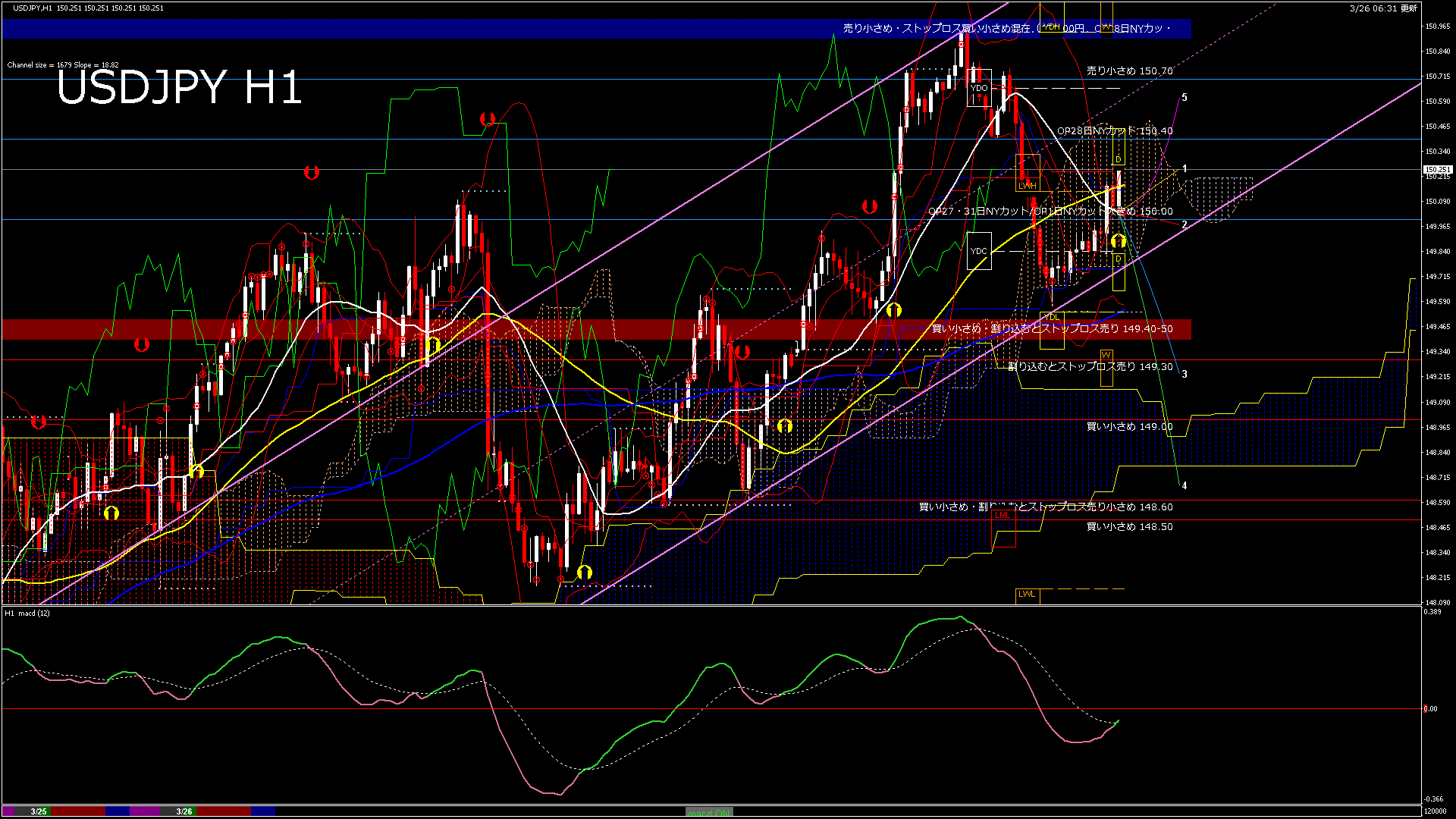Click the orange LWL marker box
This screenshot has width=1456, height=819.
1027,595
